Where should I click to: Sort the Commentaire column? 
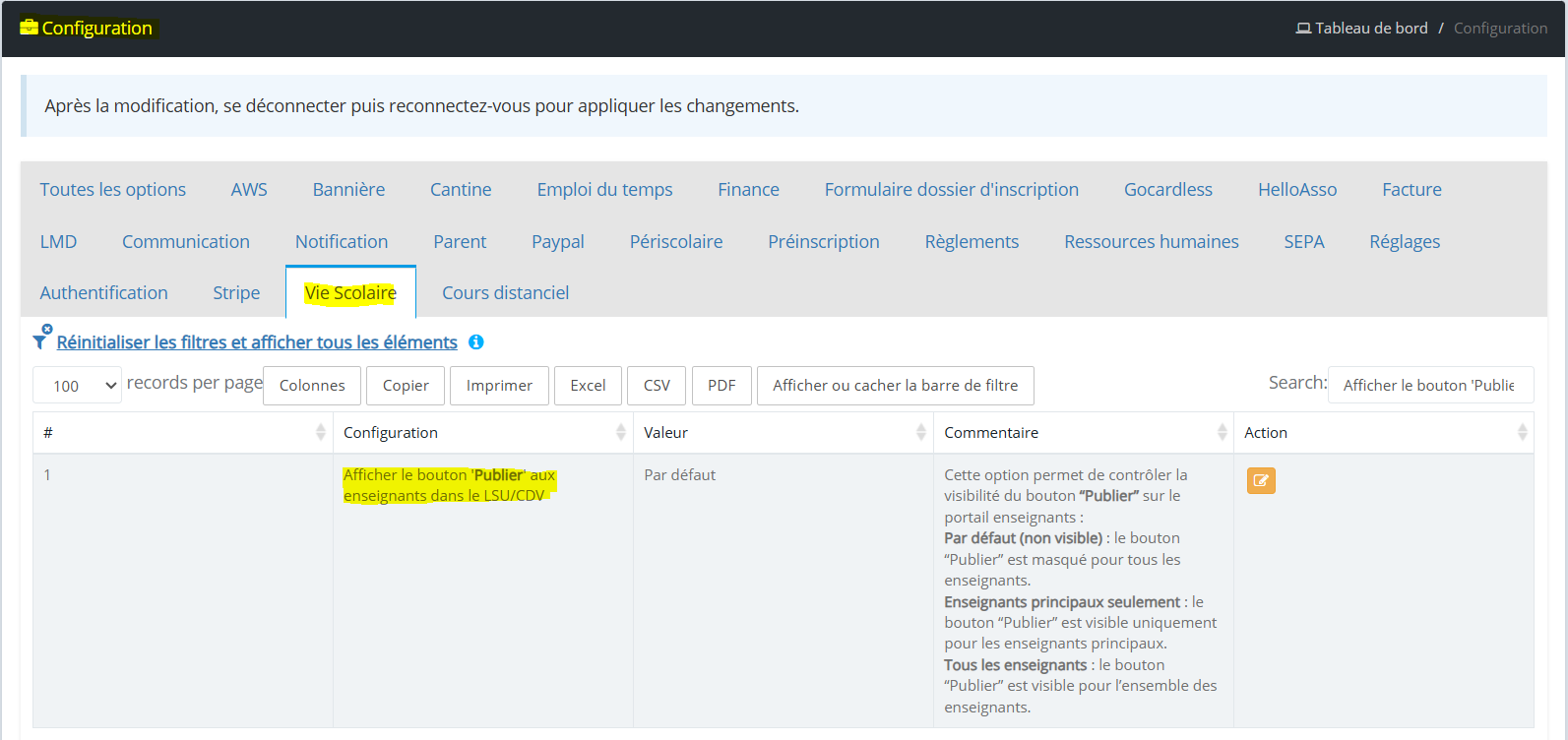coord(1222,432)
